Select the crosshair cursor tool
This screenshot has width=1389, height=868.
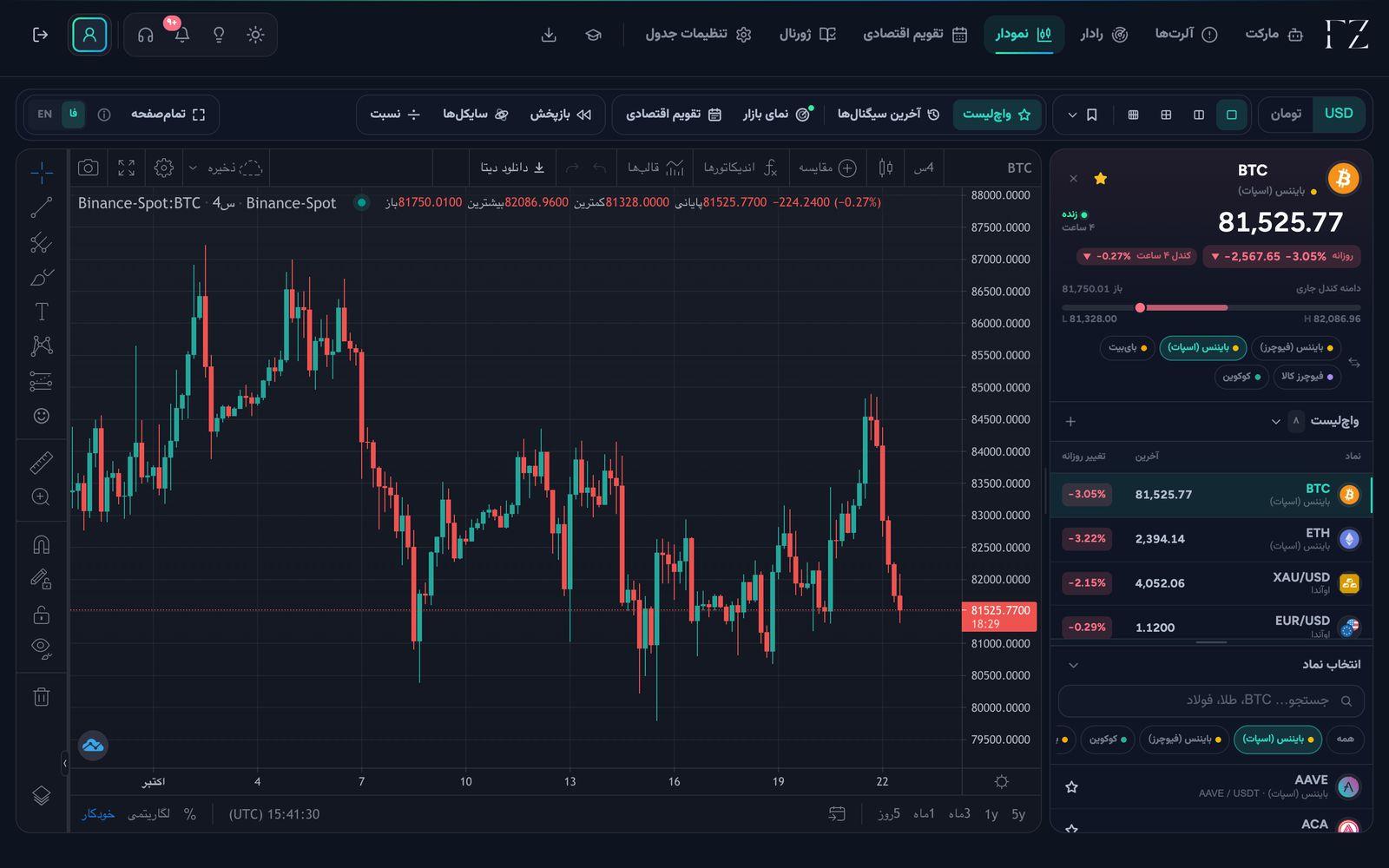click(x=41, y=172)
